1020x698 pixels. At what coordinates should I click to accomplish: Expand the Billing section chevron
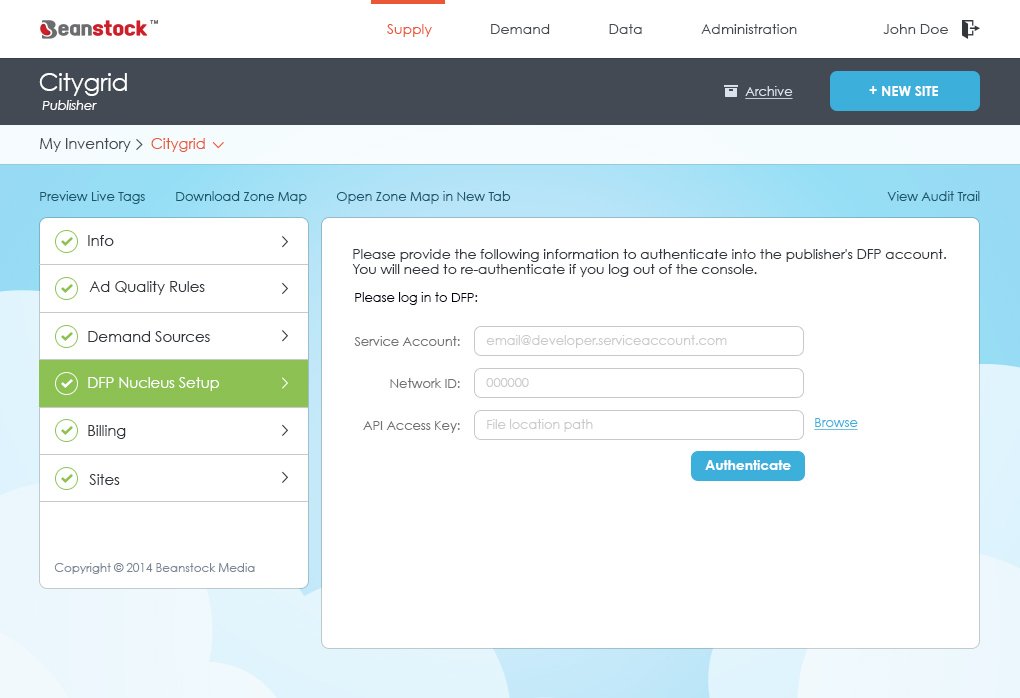(285, 431)
